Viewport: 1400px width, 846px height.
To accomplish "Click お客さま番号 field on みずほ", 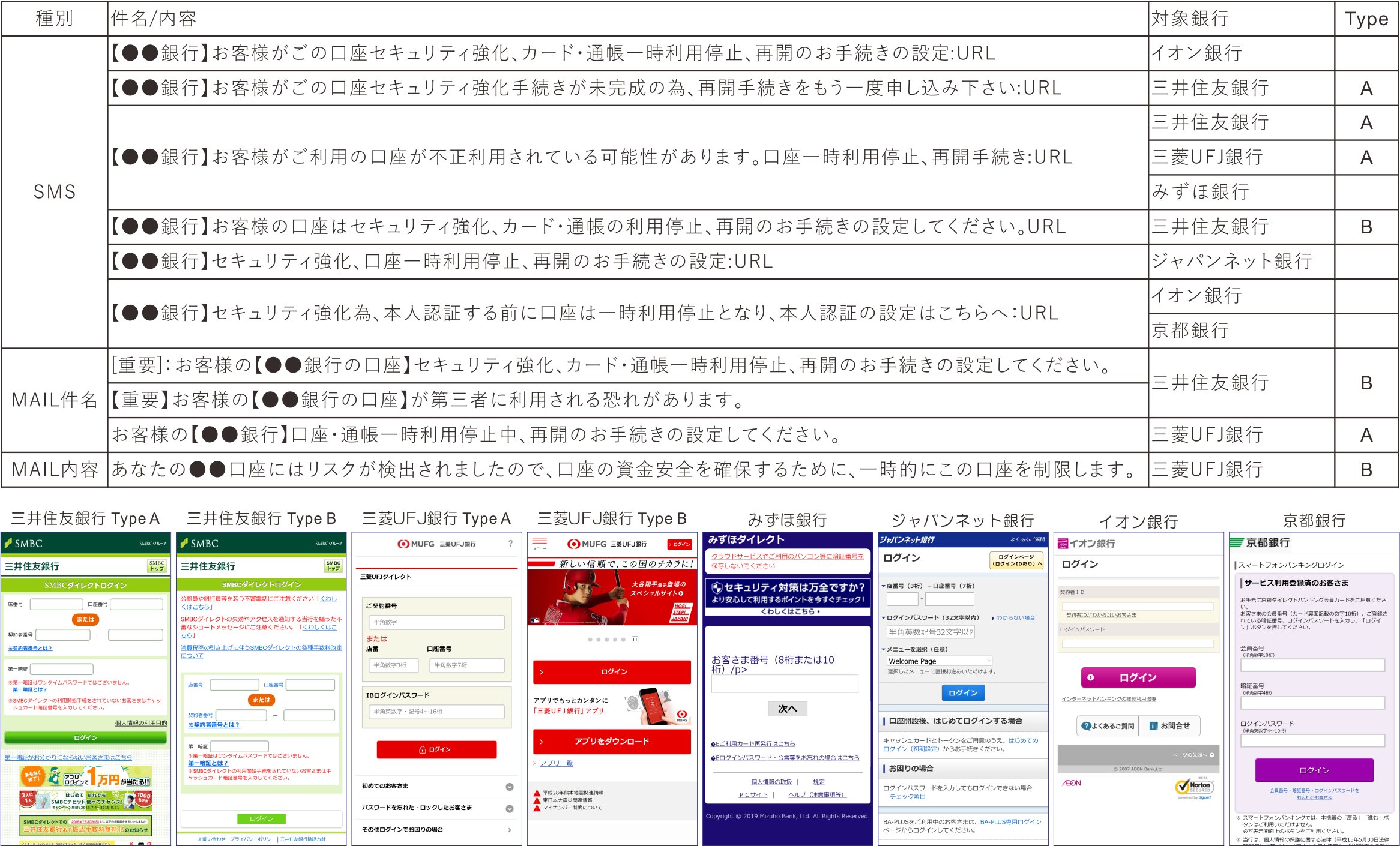I will [785, 684].
